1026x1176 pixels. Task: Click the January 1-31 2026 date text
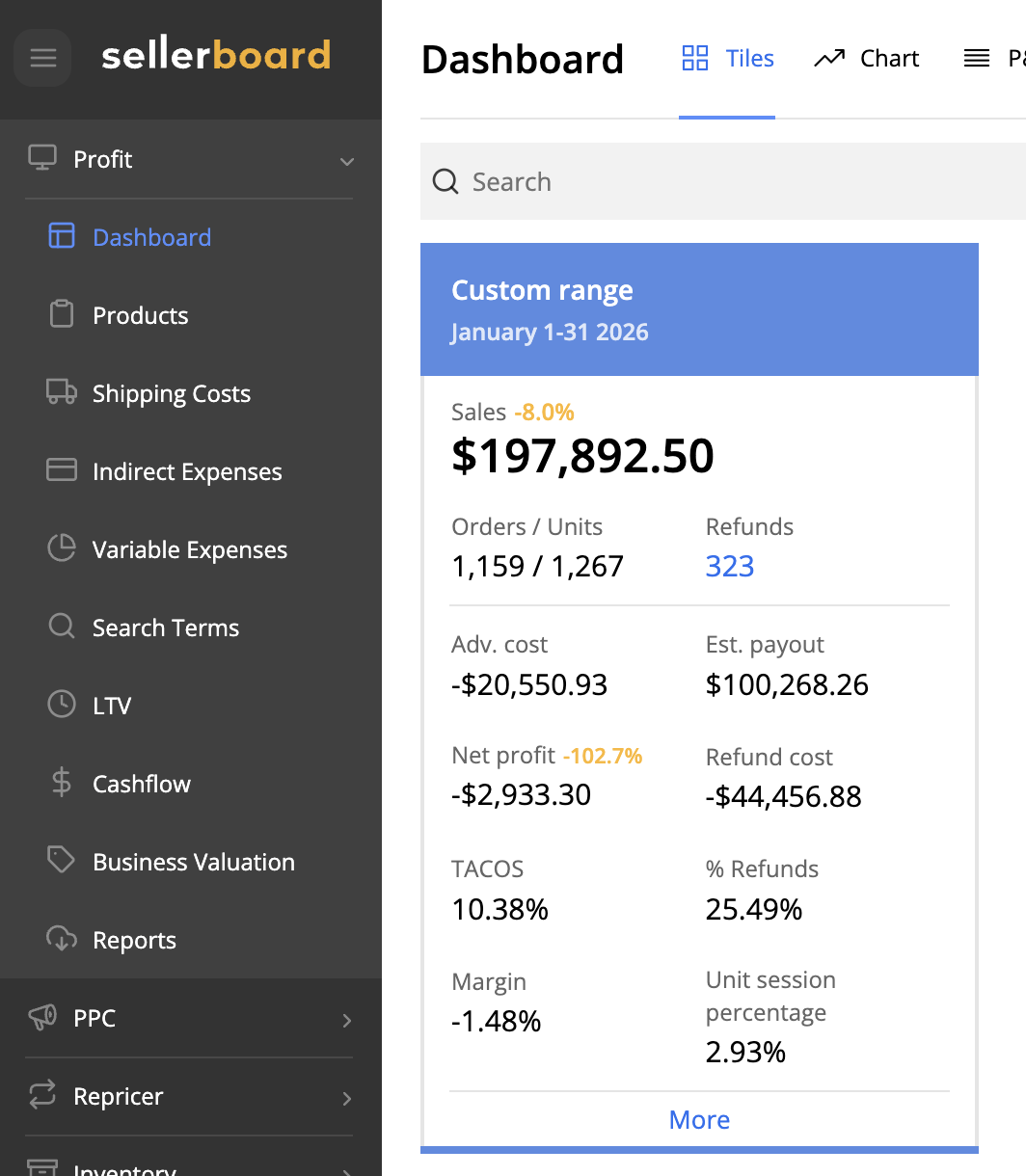pos(550,332)
